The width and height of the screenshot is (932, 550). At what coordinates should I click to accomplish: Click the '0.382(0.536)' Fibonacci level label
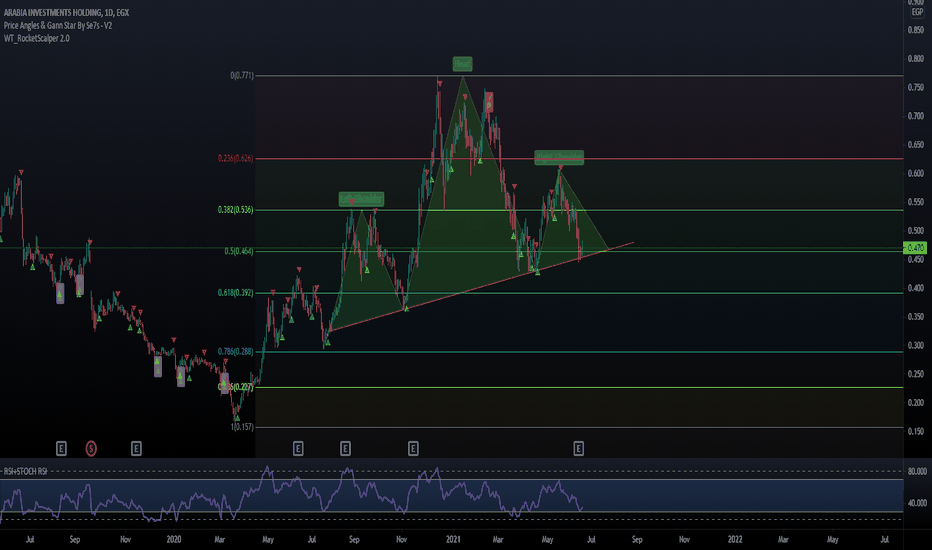tap(235, 210)
